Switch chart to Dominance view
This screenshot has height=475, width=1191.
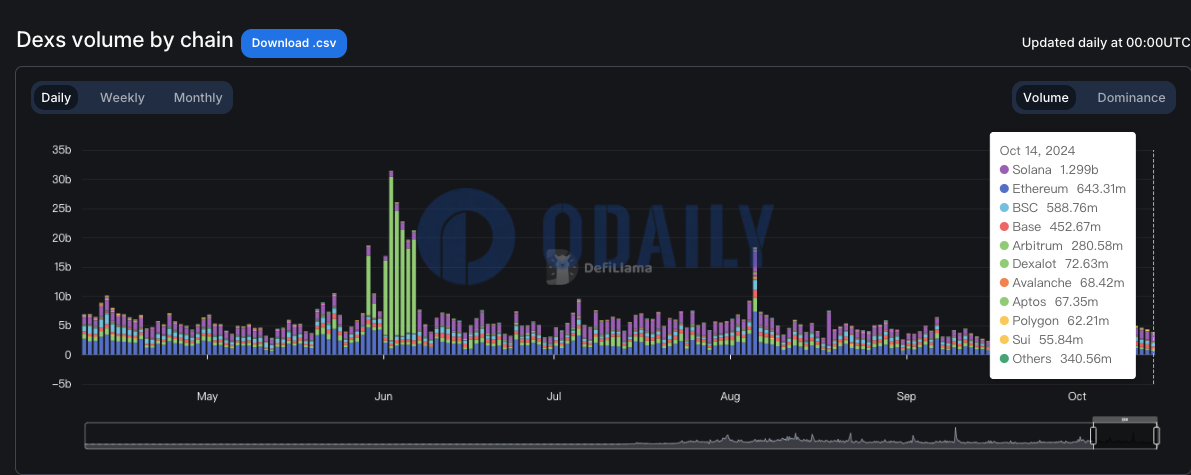point(1131,97)
